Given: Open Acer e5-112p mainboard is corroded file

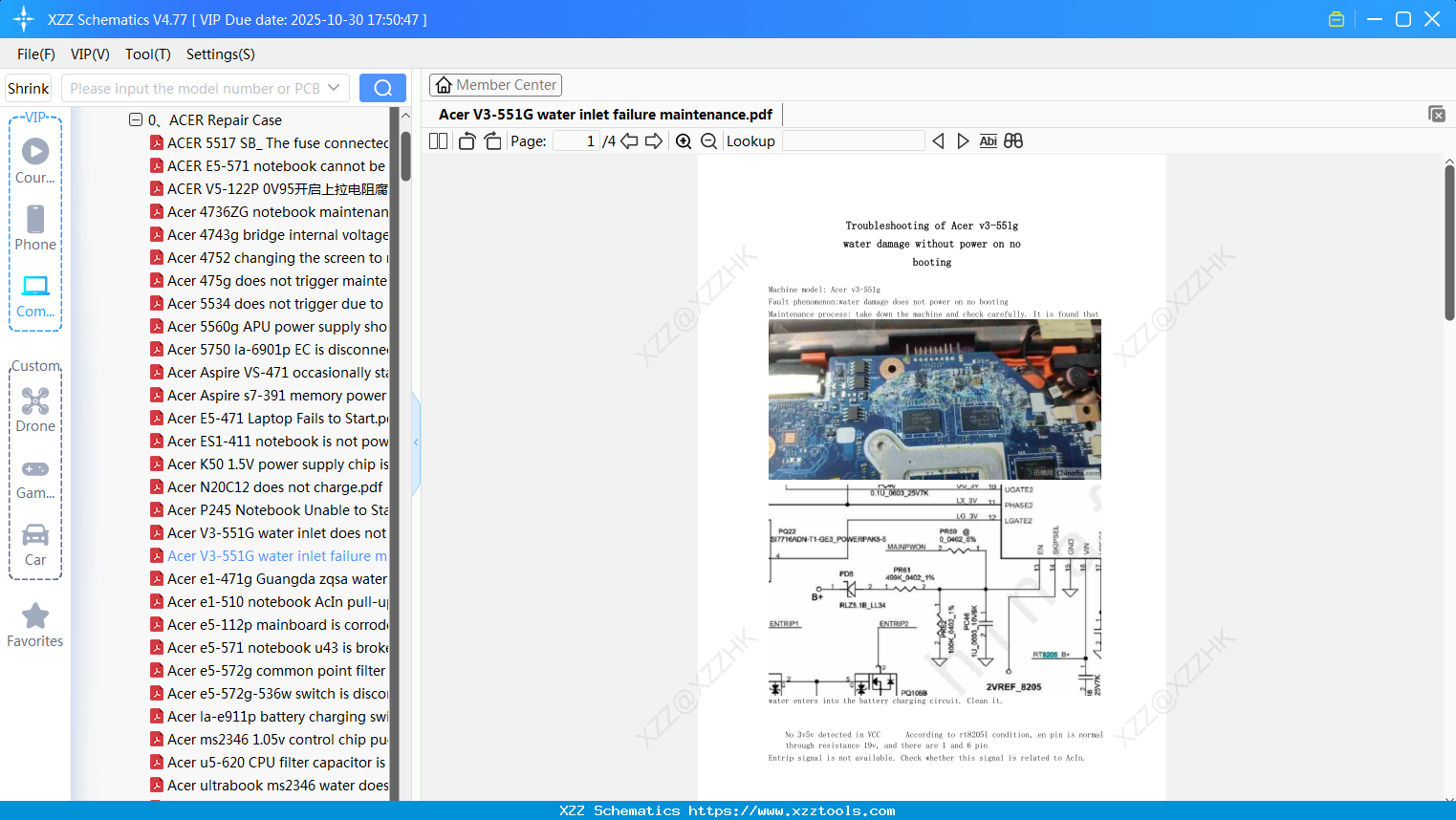Looking at the screenshot, I should pyautogui.click(x=270, y=624).
